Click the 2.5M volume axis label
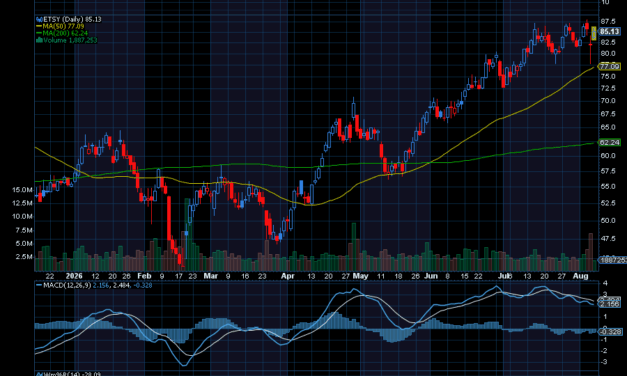This screenshot has height=376, width=627. click(x=24, y=256)
